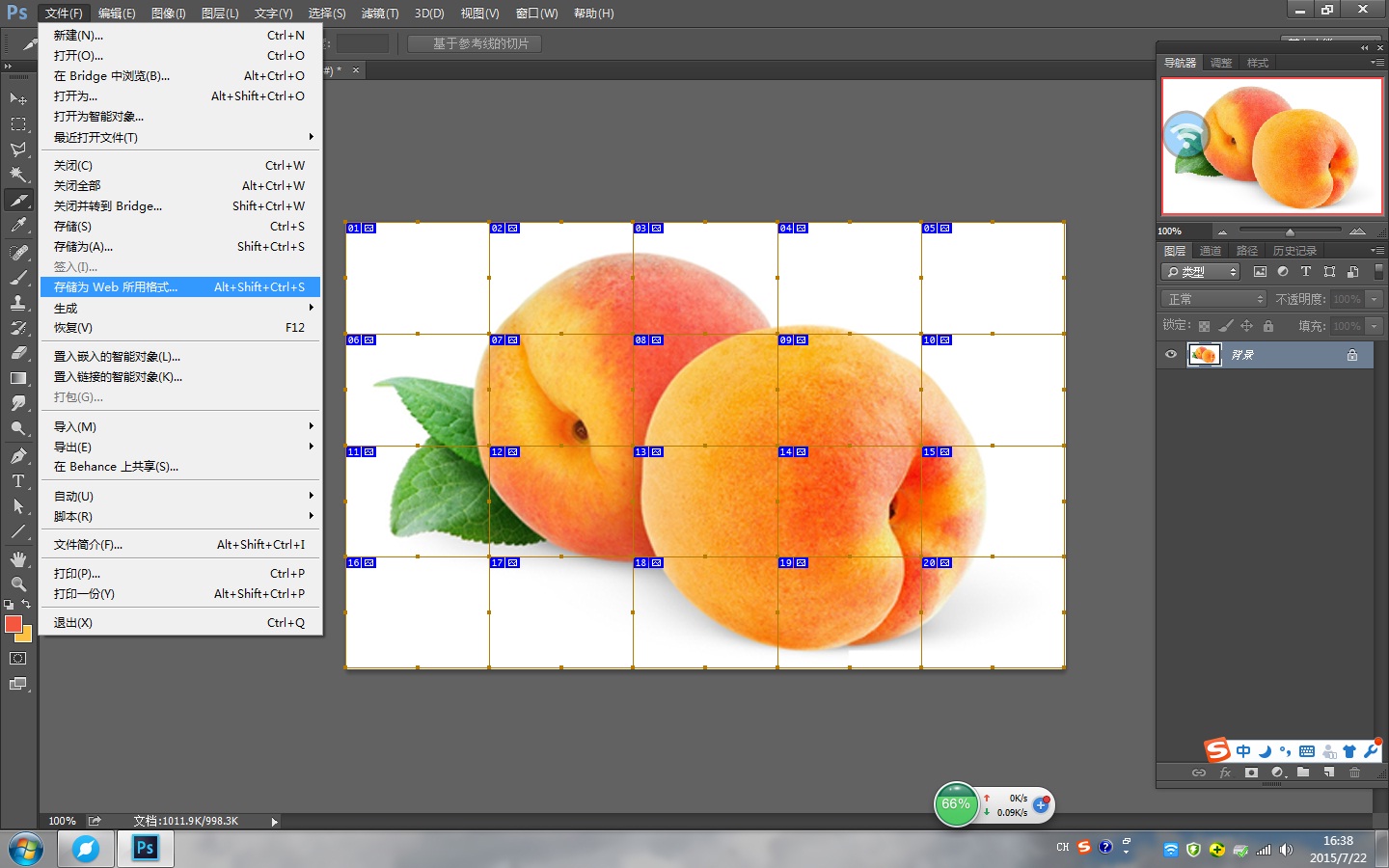Activate the Hand tool
1389x868 pixels.
click(x=17, y=558)
